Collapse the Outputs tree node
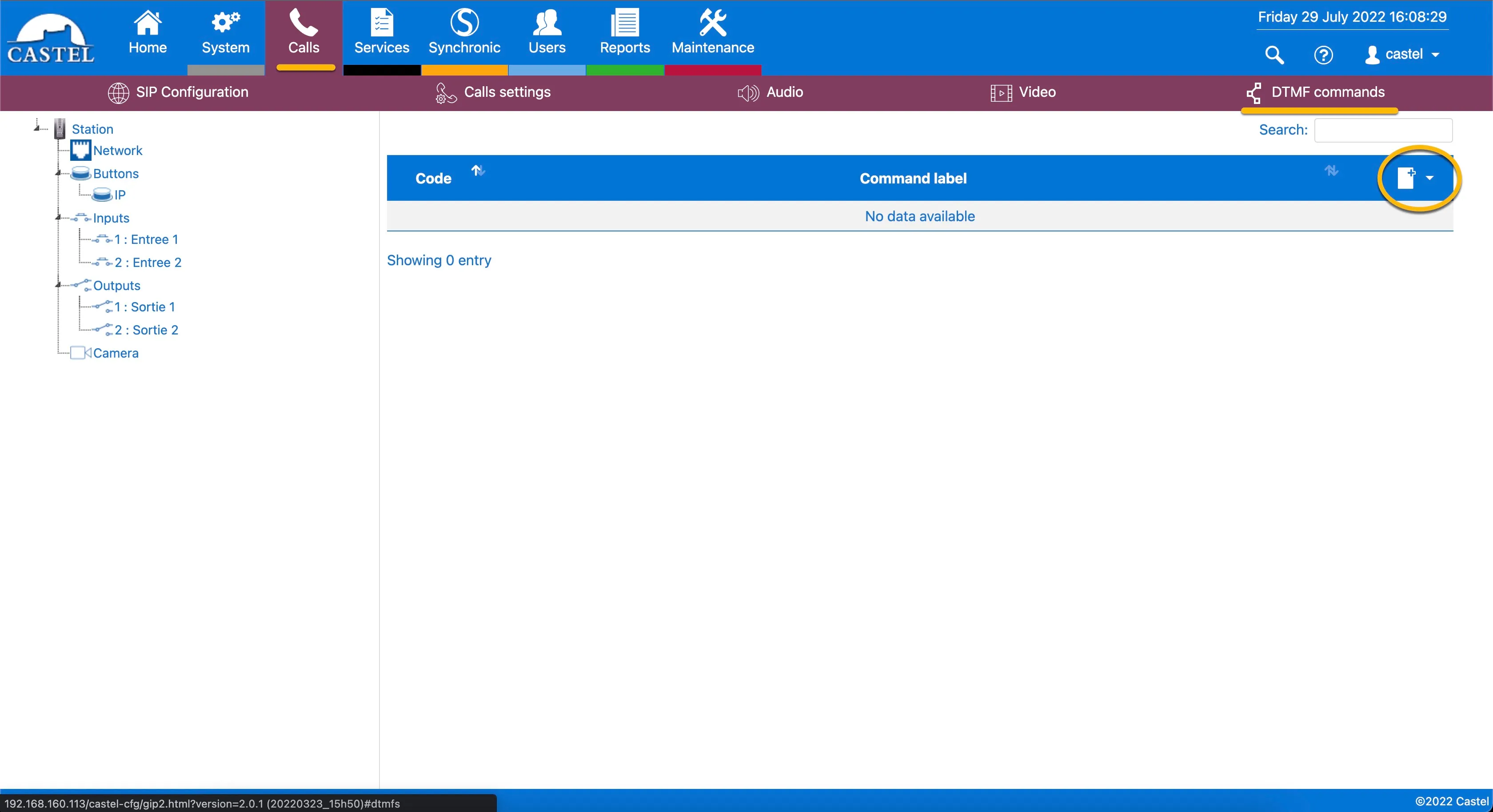 58,285
